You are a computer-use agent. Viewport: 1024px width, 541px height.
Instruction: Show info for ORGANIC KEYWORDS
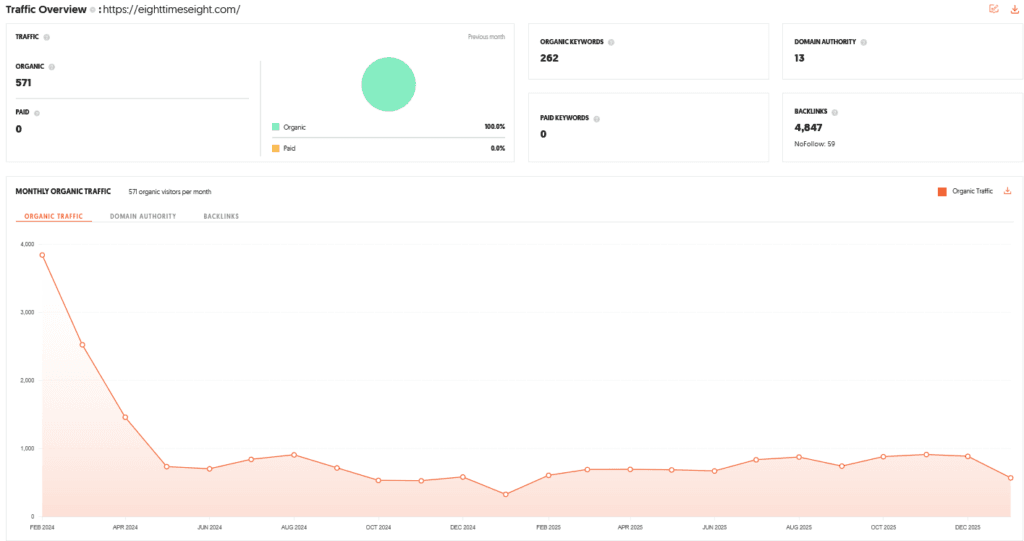pyautogui.click(x=611, y=42)
